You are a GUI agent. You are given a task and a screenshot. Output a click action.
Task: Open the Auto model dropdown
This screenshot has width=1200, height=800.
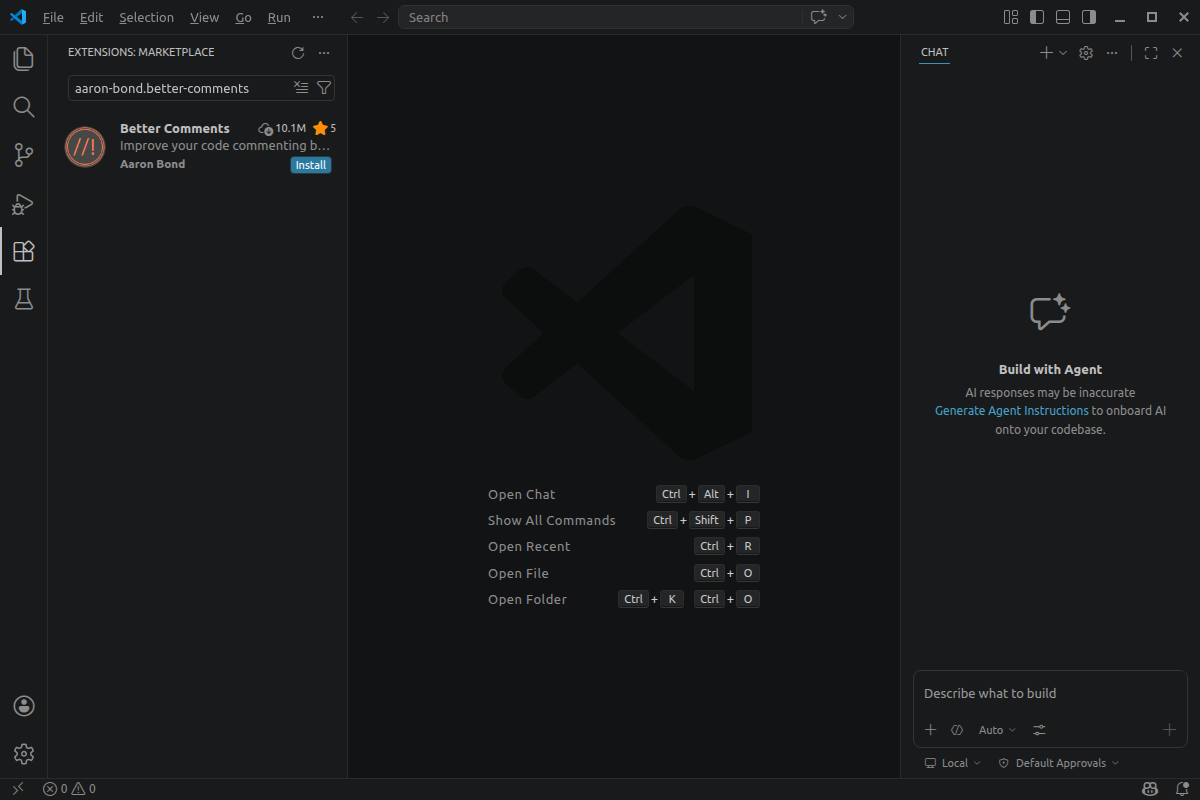[x=997, y=730]
